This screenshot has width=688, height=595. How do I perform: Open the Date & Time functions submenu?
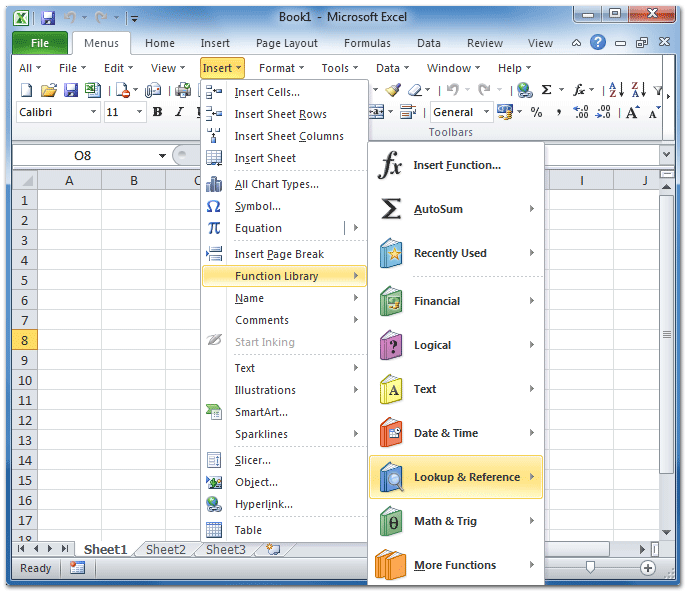click(456, 433)
